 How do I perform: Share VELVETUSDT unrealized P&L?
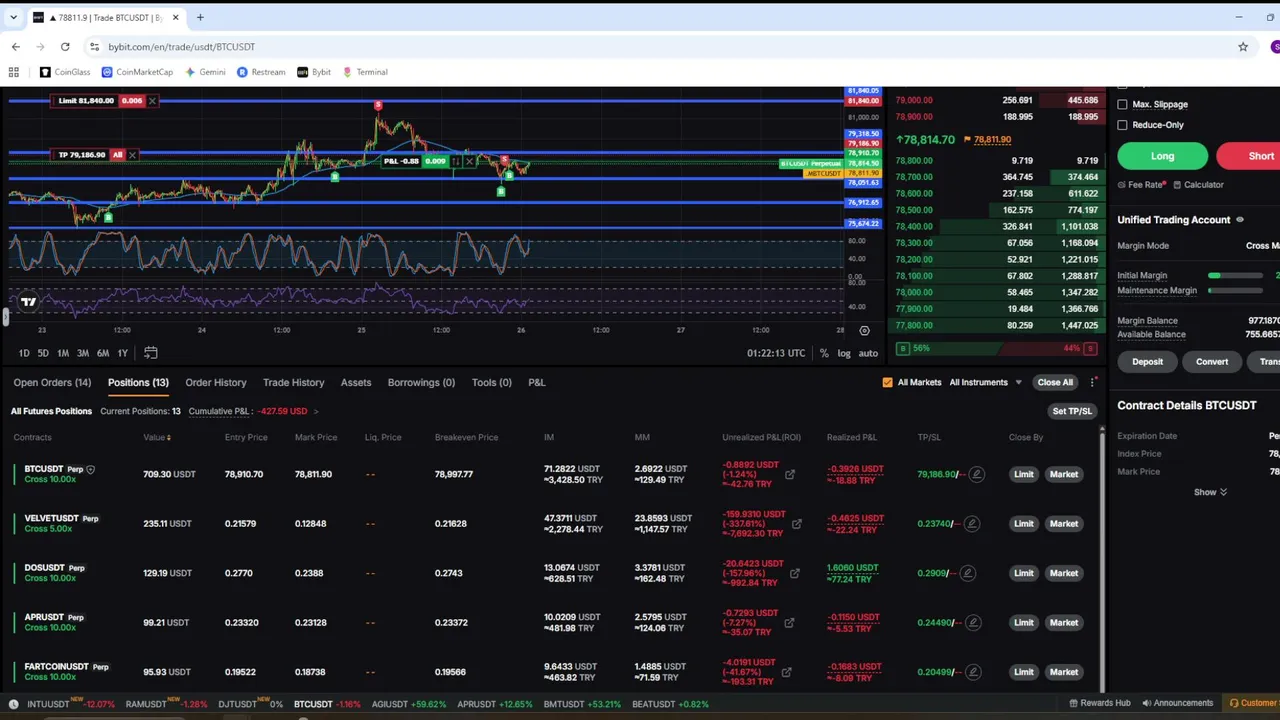click(796, 523)
